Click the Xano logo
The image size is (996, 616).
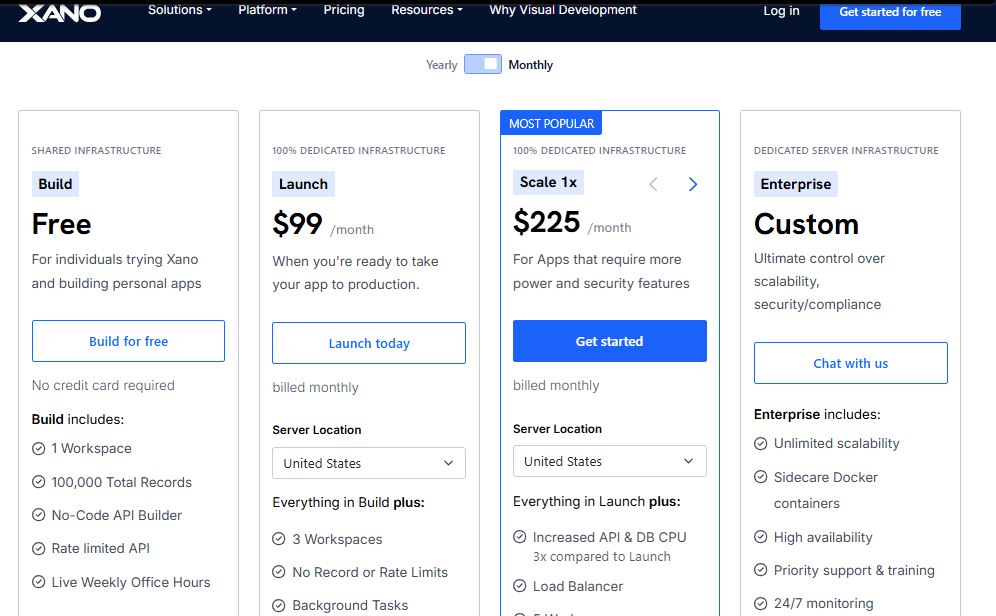pyautogui.click(x=60, y=13)
